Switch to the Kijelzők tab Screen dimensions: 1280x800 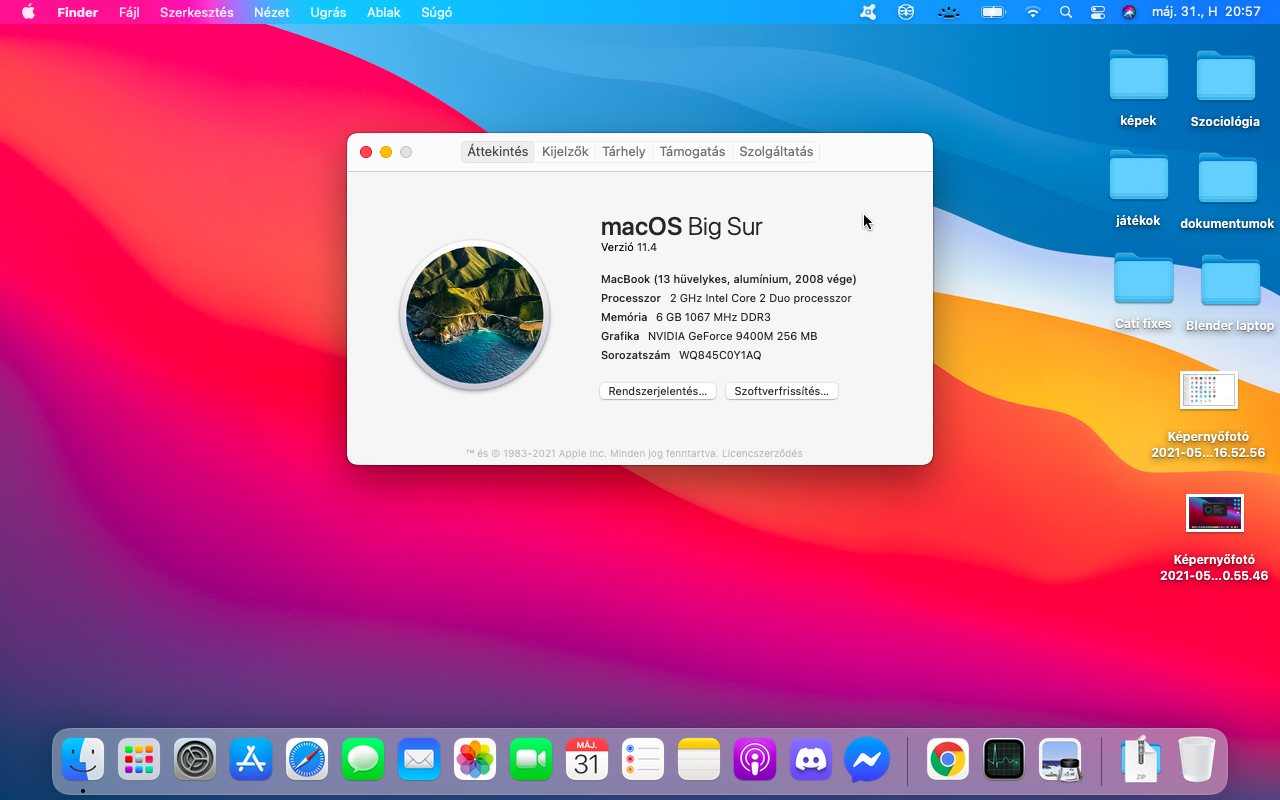pyautogui.click(x=565, y=152)
